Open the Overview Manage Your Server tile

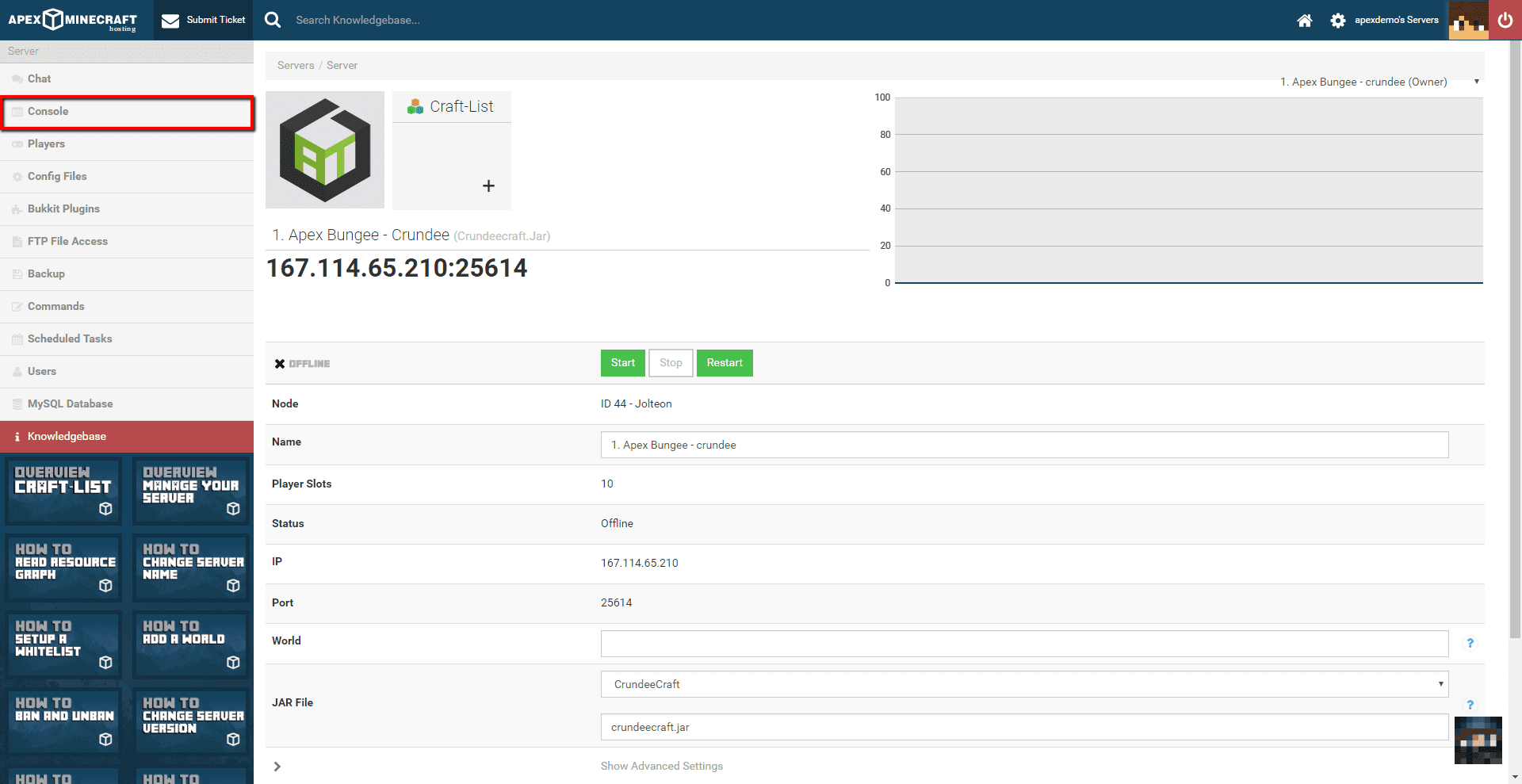(191, 491)
